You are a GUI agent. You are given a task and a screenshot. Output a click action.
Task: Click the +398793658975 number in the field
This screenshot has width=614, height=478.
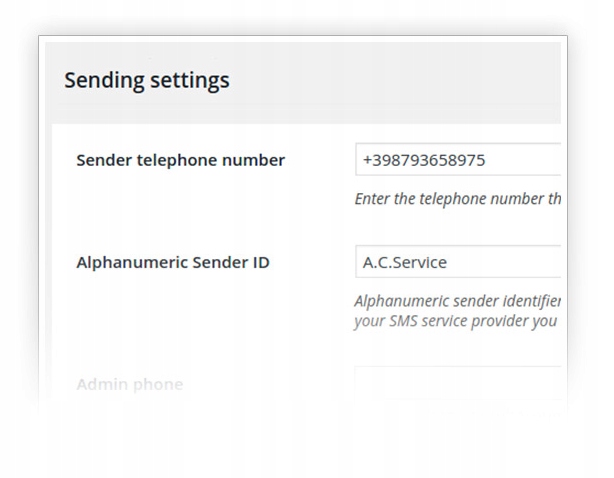424,160
